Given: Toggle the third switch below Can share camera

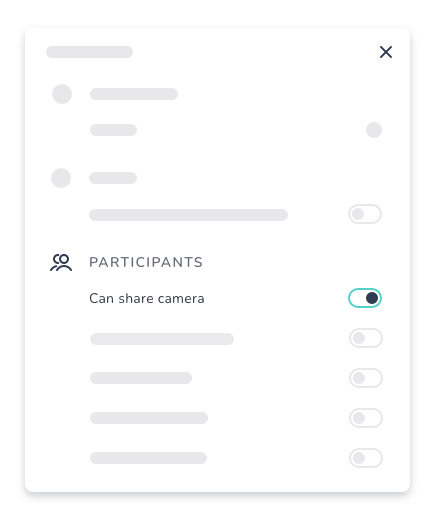Looking at the screenshot, I should tap(366, 418).
